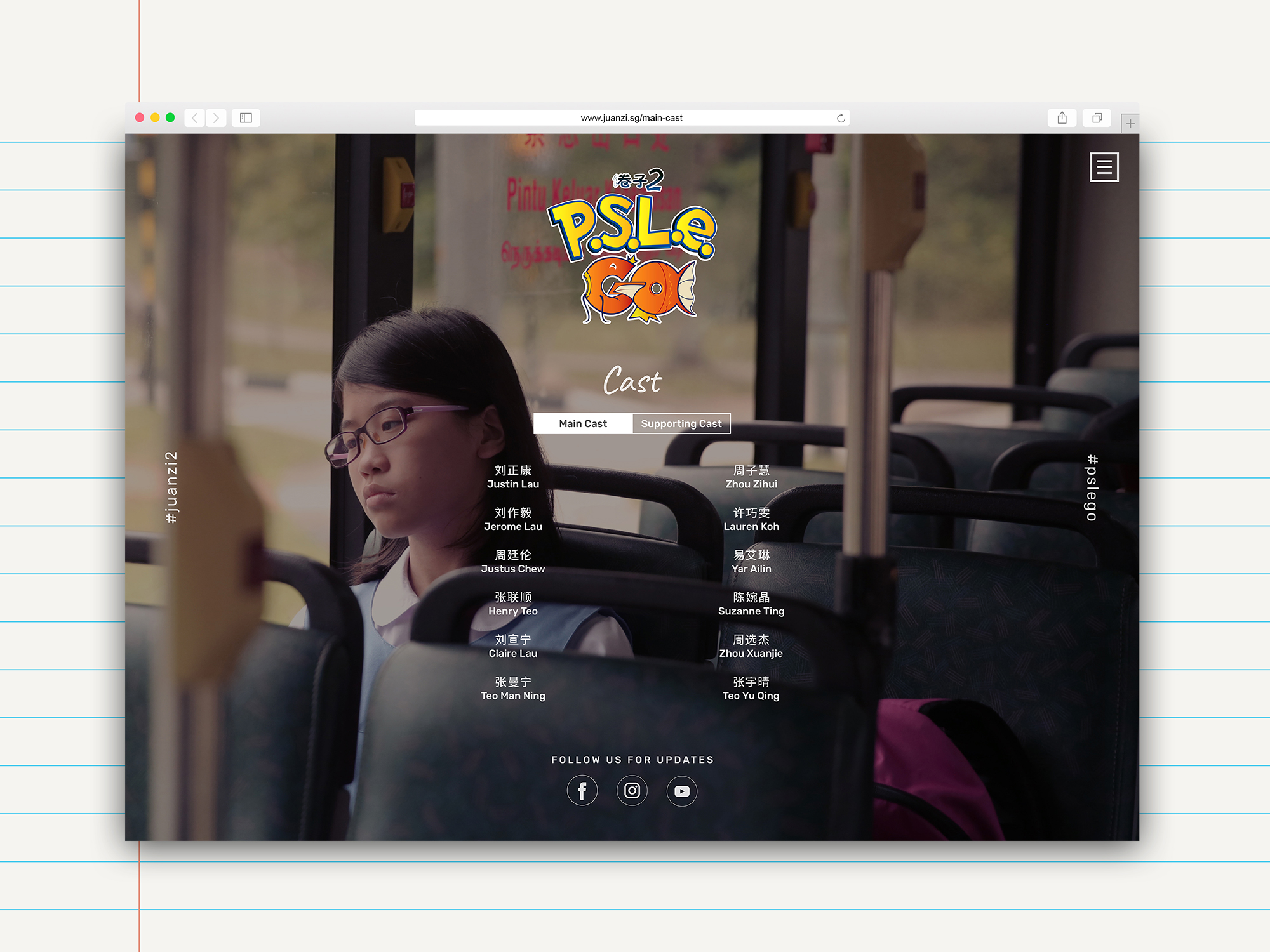Select cast member Lauren Koh
Image resolution: width=1270 pixels, height=952 pixels.
(751, 519)
